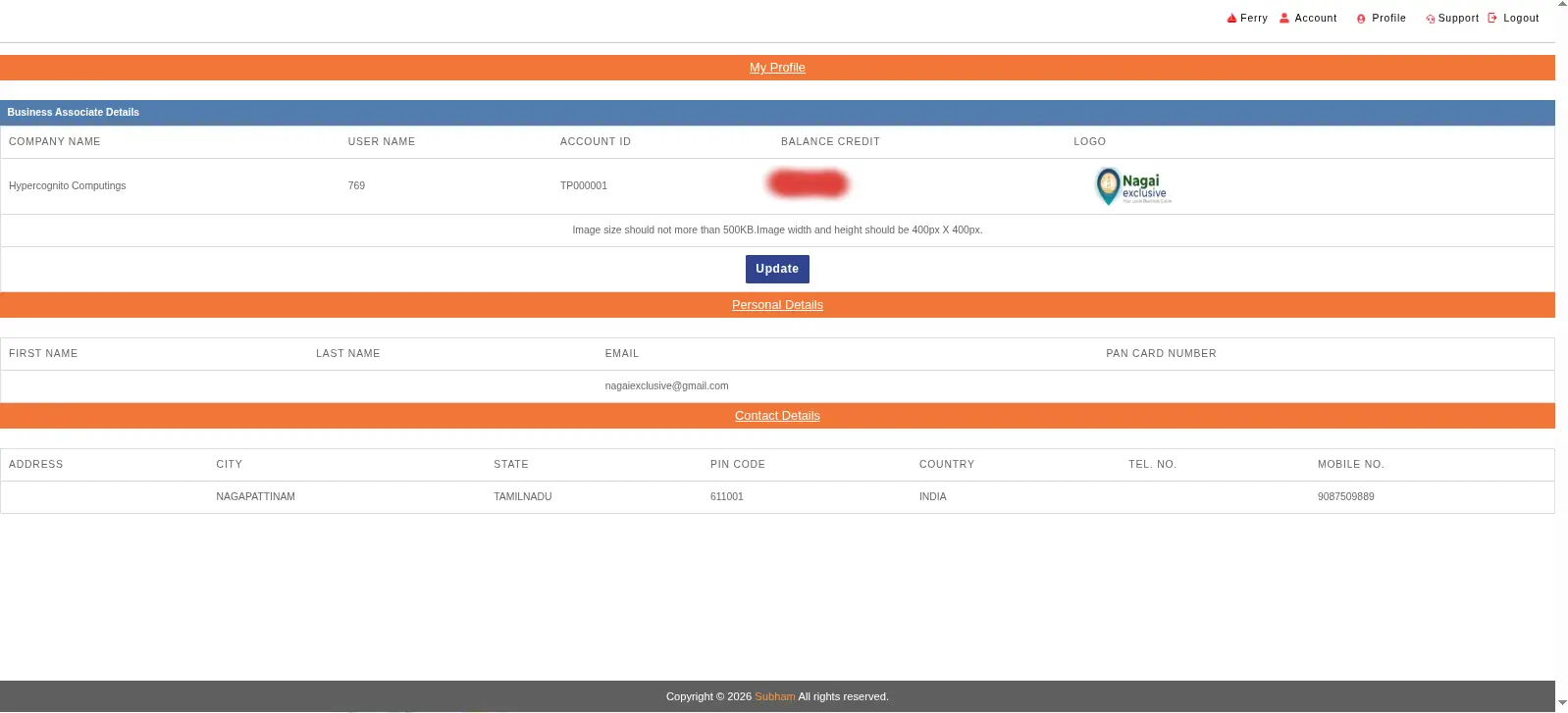Choose the Logout menu label

[x=1521, y=19]
